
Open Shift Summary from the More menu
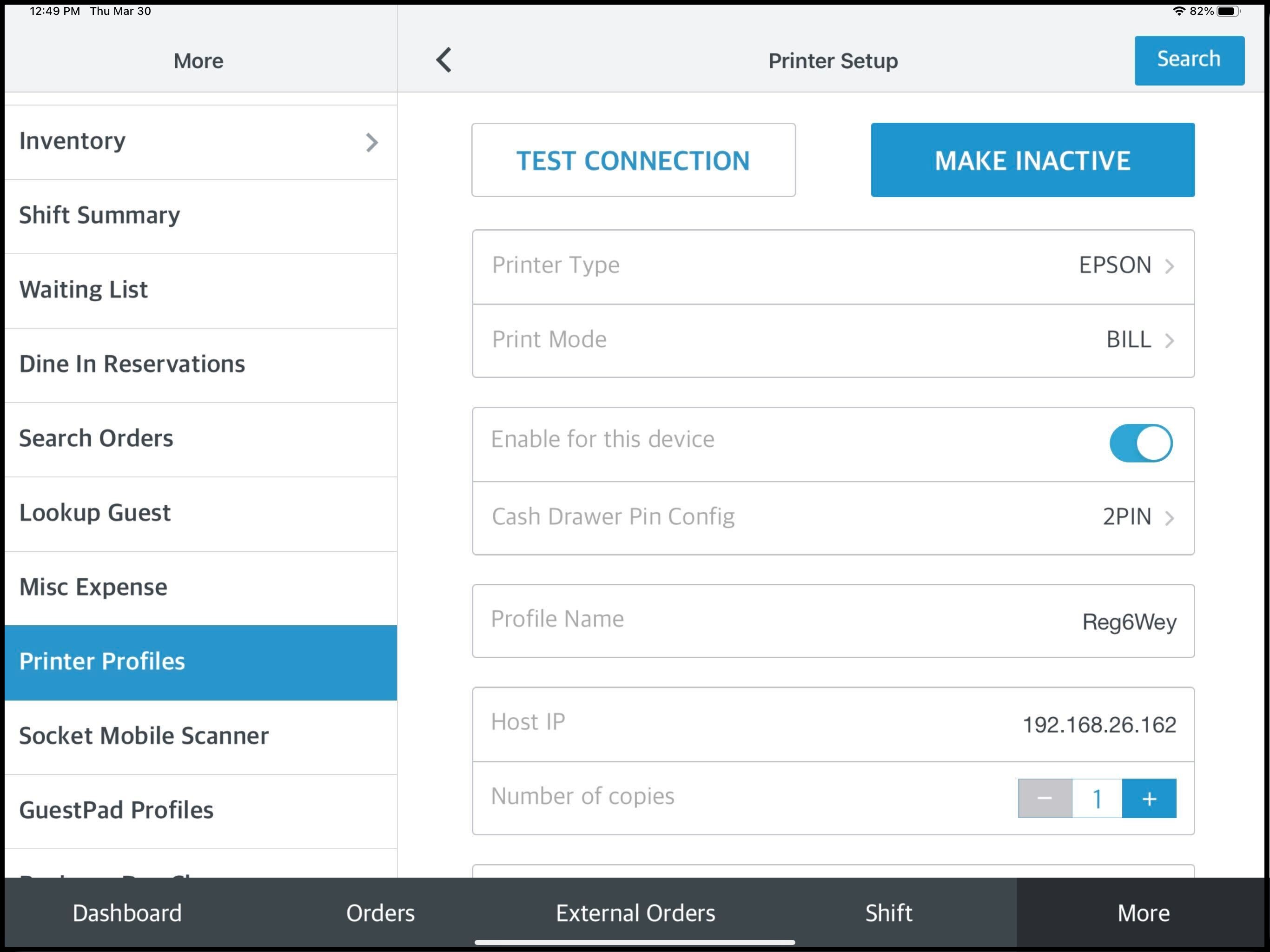point(199,215)
